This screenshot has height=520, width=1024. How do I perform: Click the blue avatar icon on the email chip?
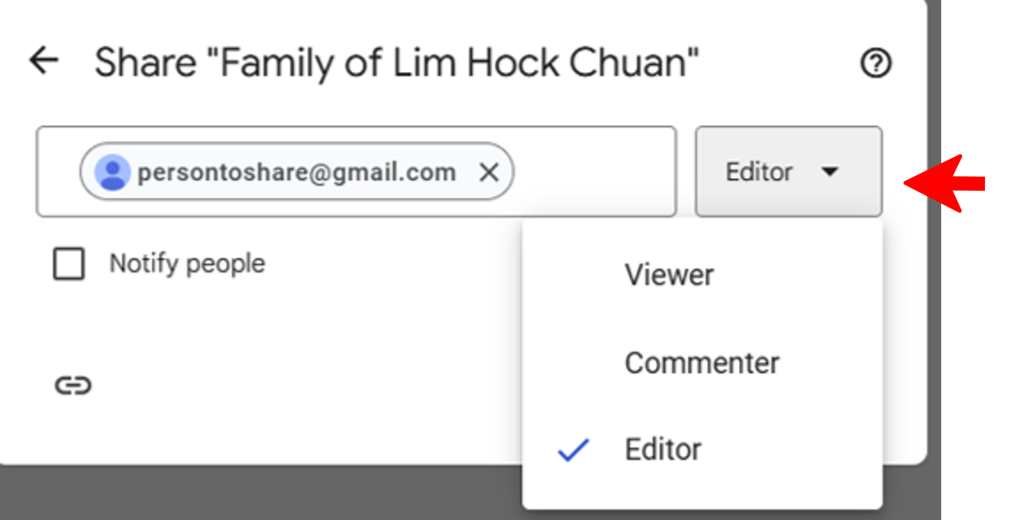[x=113, y=173]
